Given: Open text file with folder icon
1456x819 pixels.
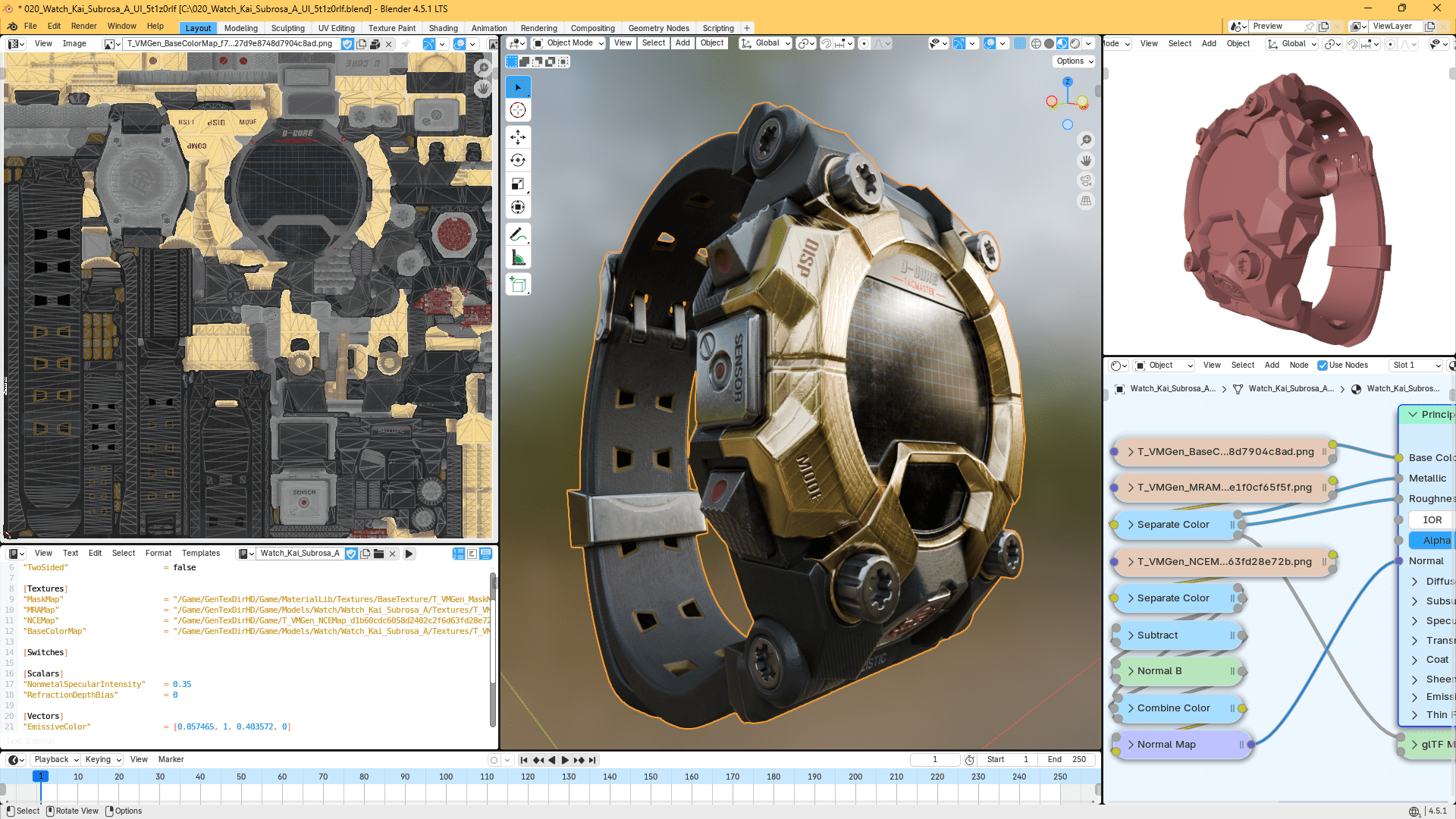Looking at the screenshot, I should click(x=379, y=554).
